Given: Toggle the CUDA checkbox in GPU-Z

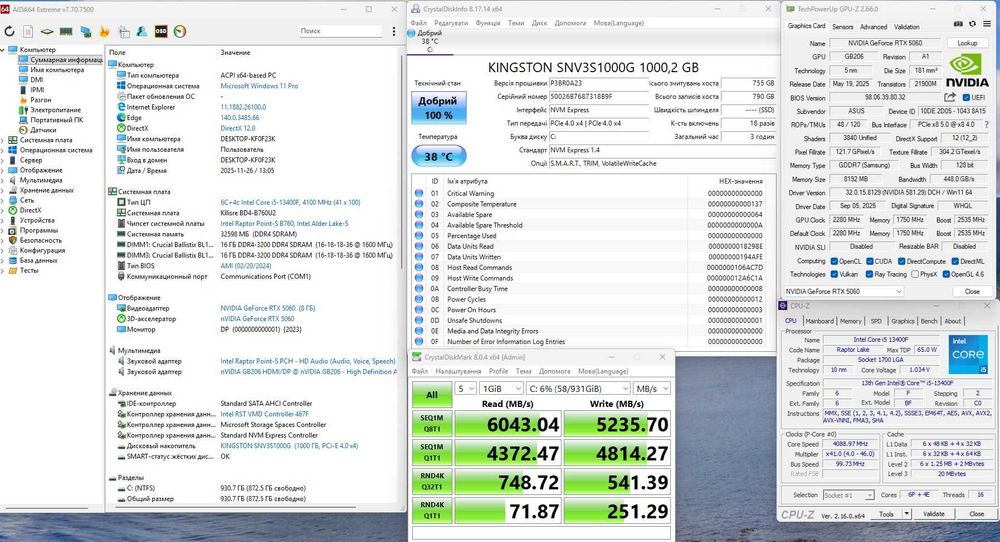Looking at the screenshot, I should pyautogui.click(x=869, y=261).
